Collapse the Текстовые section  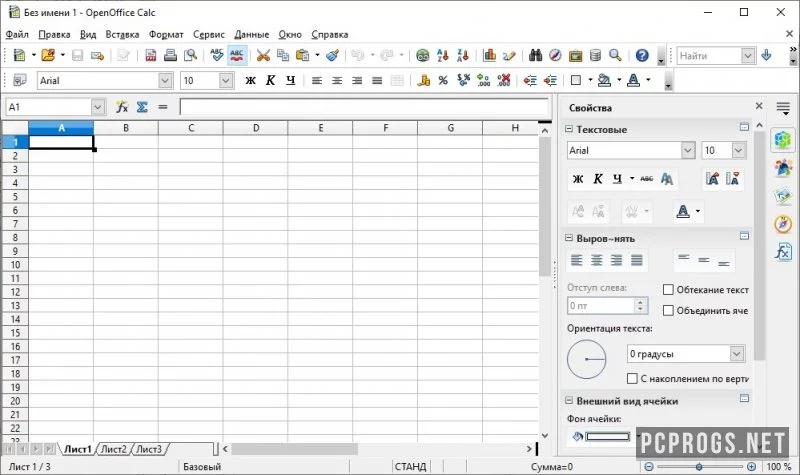pyautogui.click(x=569, y=129)
